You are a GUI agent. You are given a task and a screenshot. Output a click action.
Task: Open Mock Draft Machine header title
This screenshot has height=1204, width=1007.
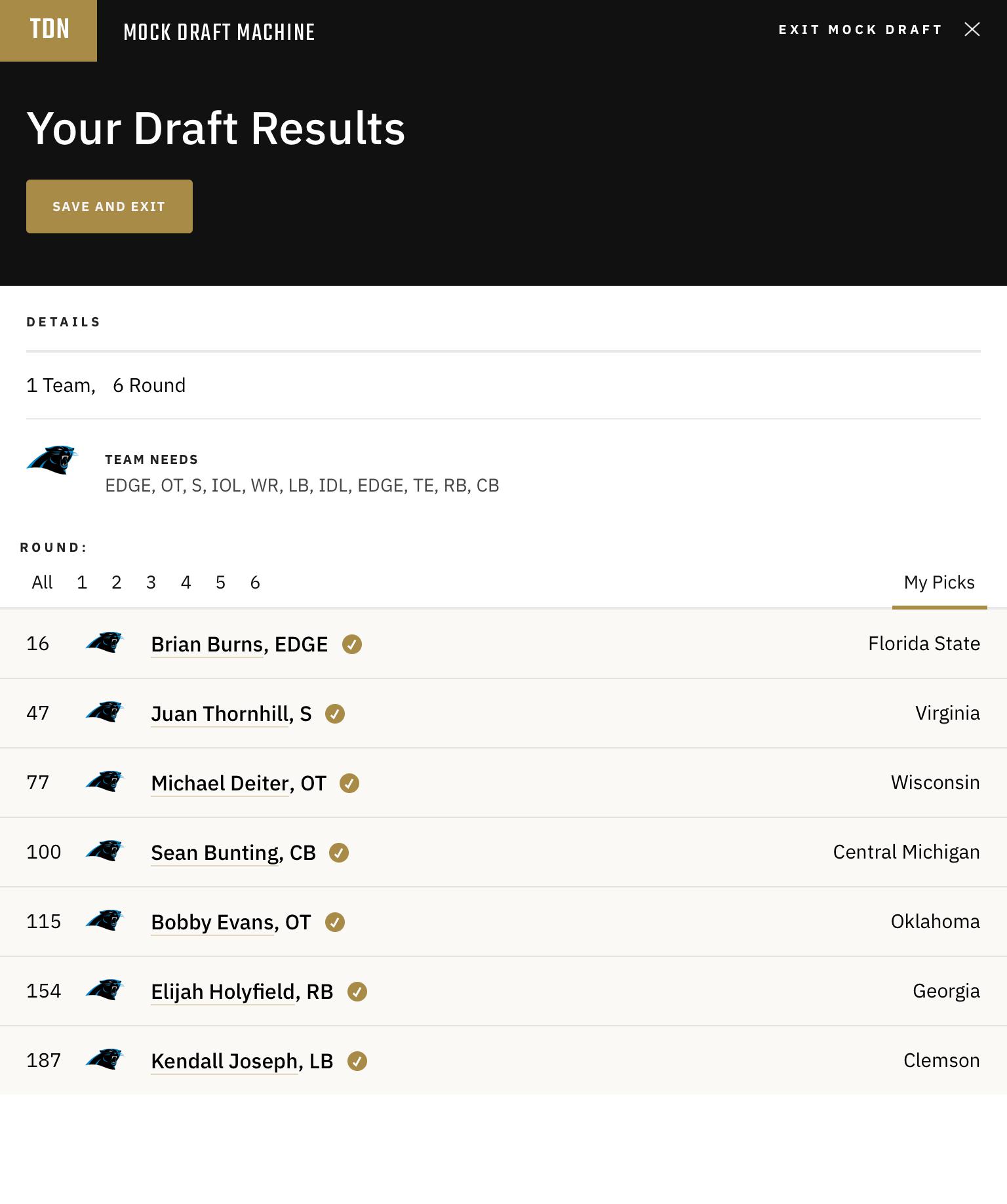219,32
